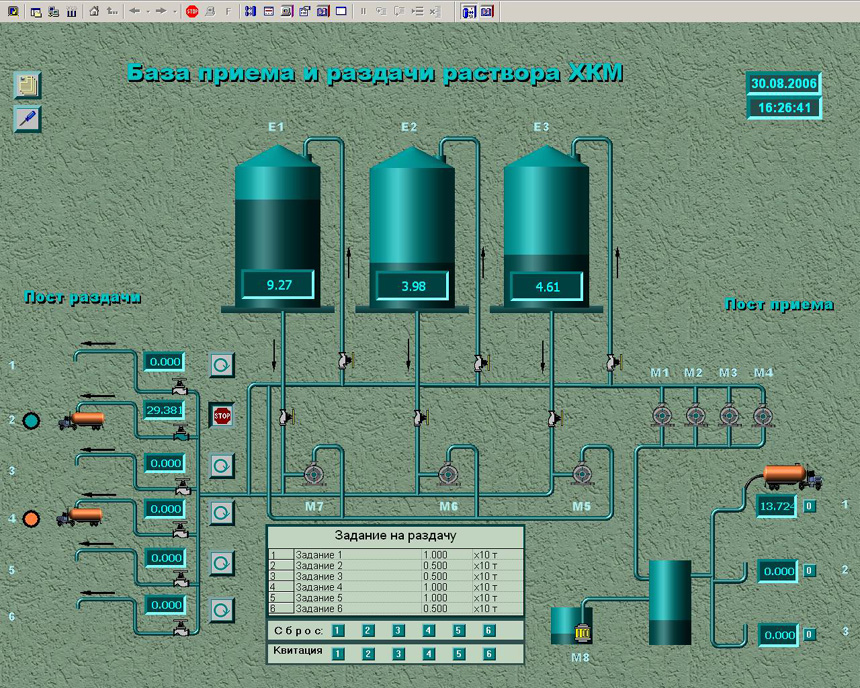Click the circular-arrow button for post 6
Viewport: 860px width, 688px height.
click(x=222, y=610)
